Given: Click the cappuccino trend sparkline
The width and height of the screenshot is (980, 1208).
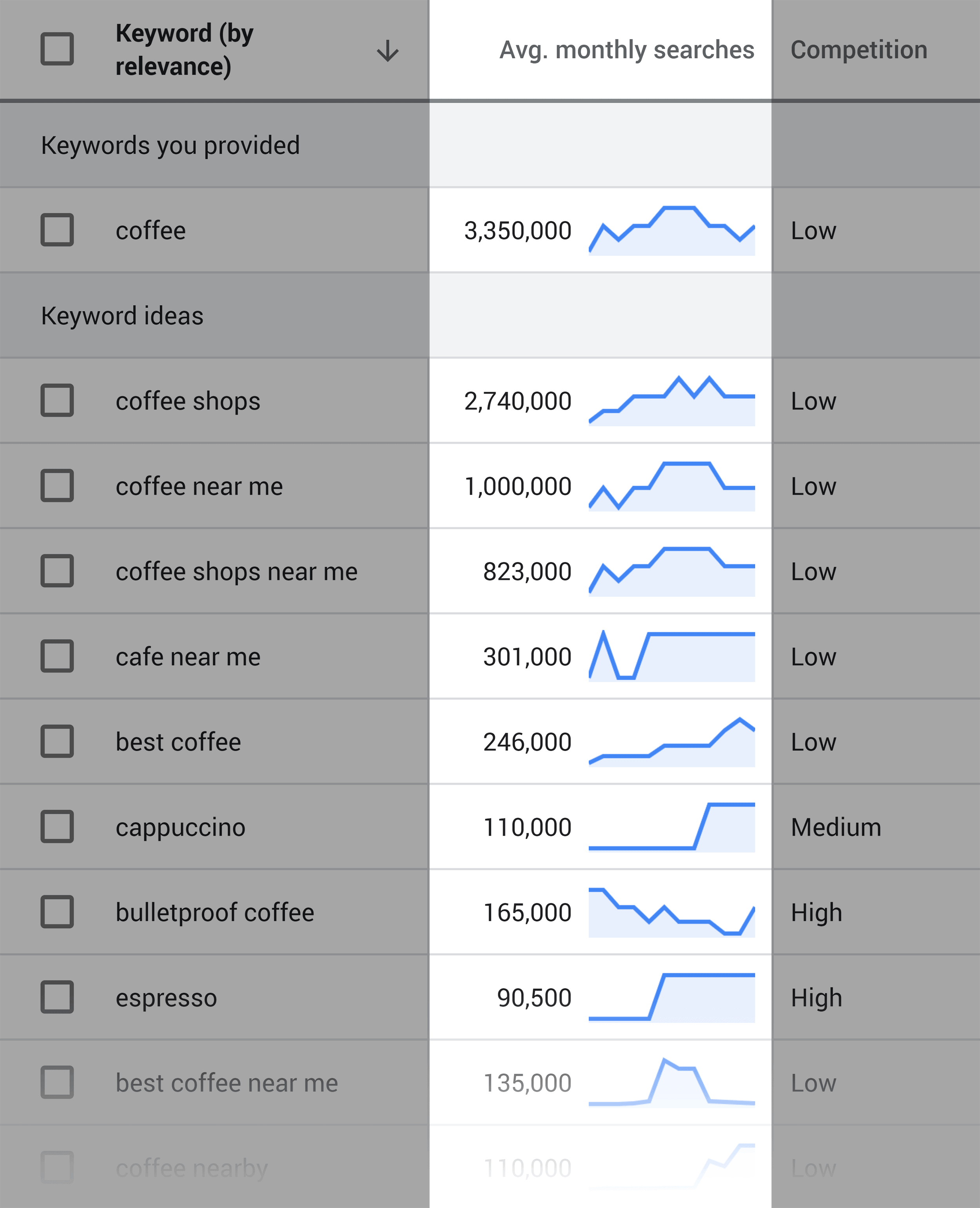Looking at the screenshot, I should [x=671, y=827].
